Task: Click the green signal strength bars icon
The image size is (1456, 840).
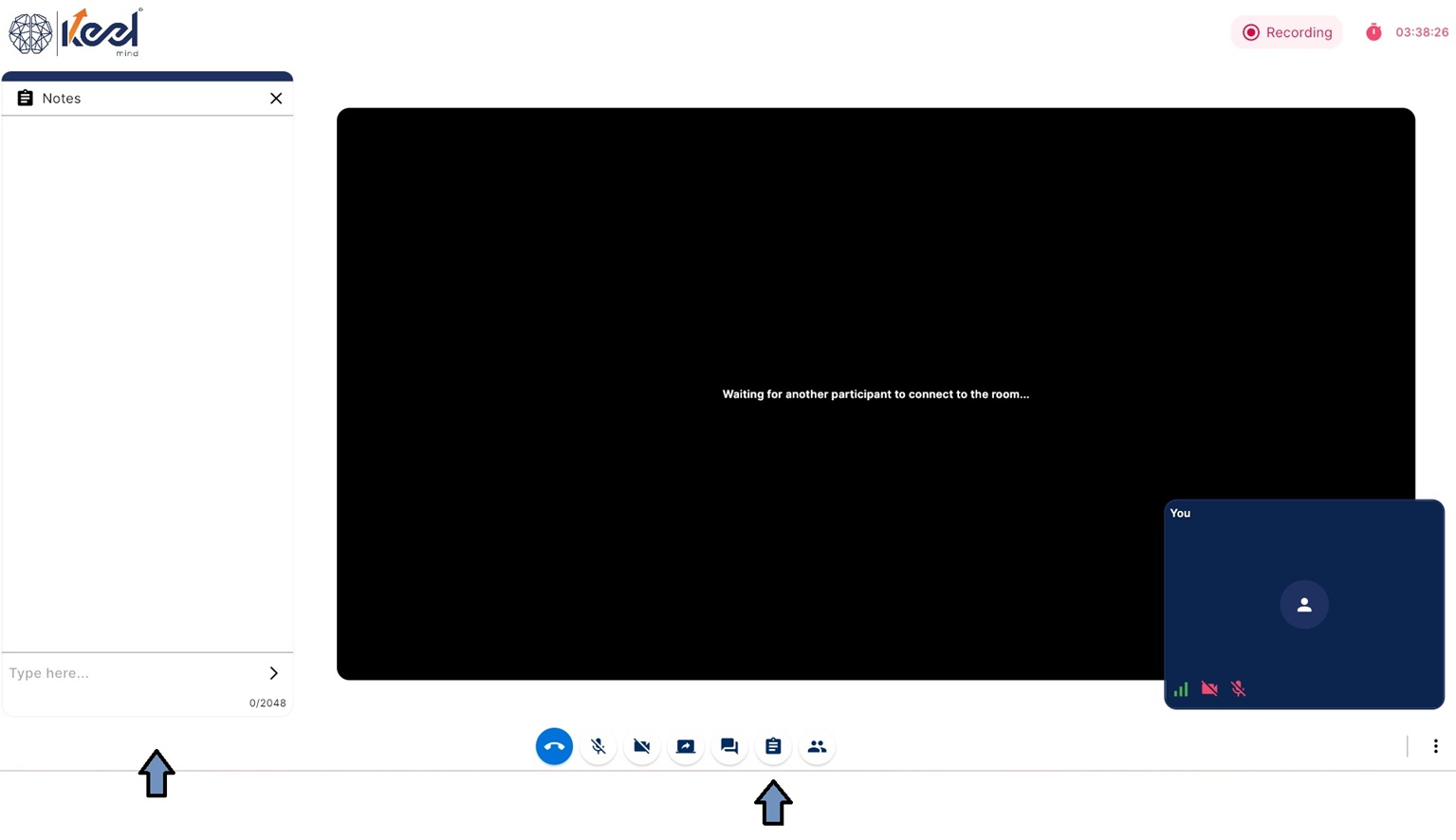Action: pos(1181,689)
